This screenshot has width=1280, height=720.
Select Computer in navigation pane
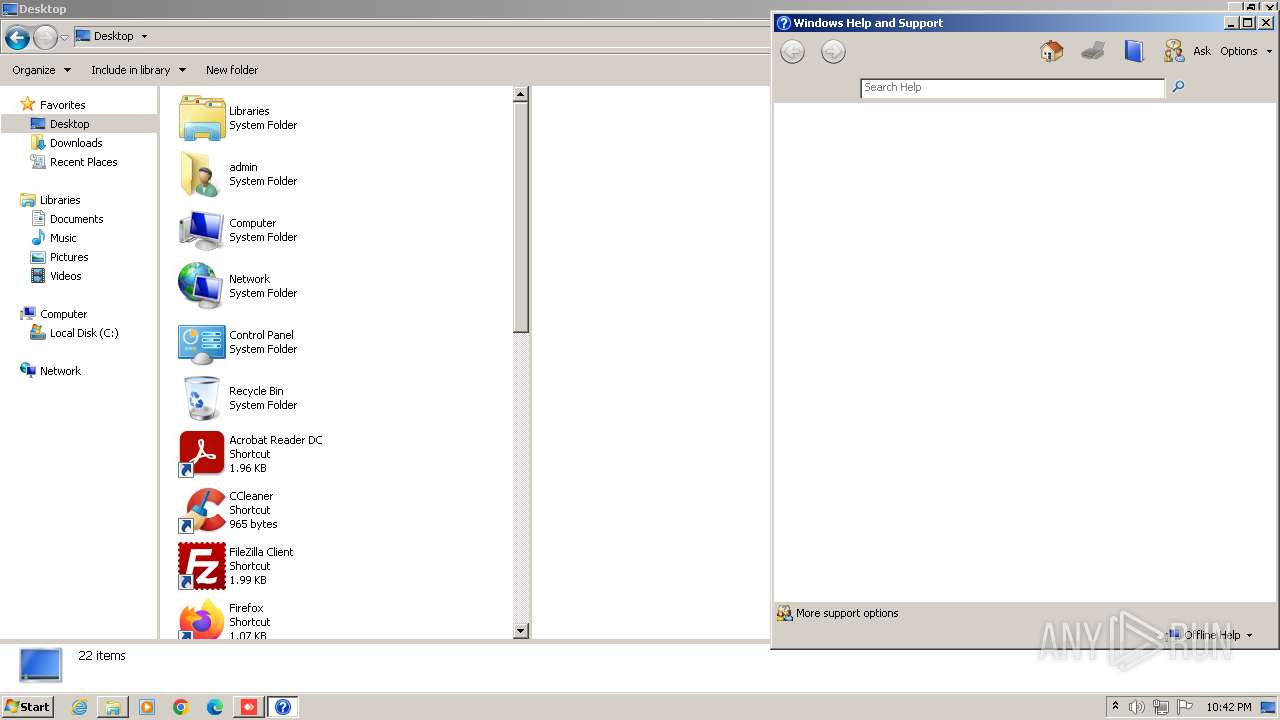click(63, 314)
